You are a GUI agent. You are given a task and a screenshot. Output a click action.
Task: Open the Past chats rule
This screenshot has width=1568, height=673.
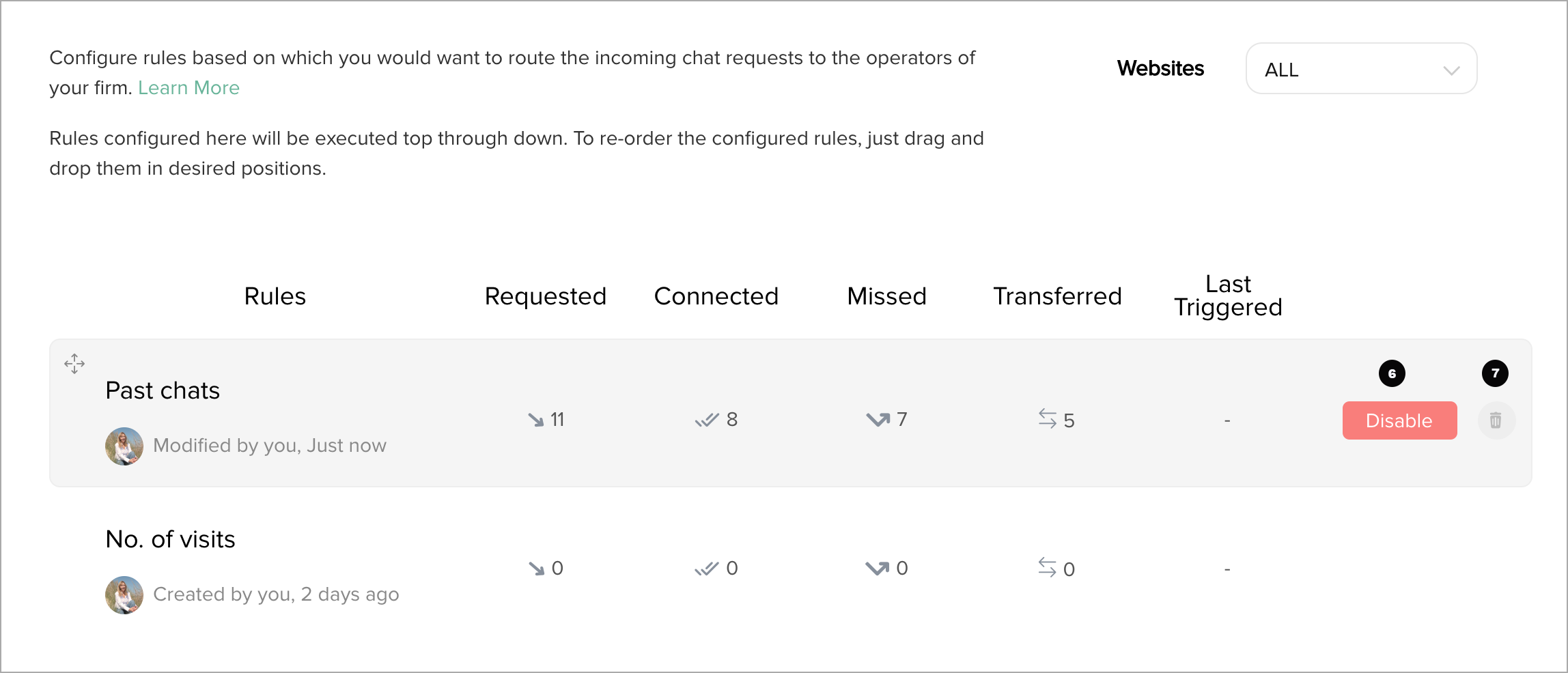[163, 390]
